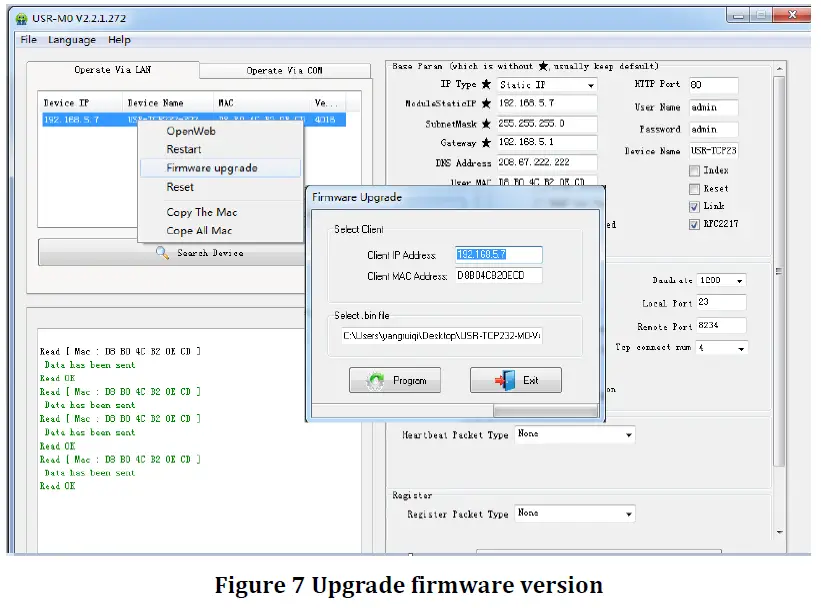Click the magnifier icon beside Search Device
The image size is (821, 608).
[162, 253]
